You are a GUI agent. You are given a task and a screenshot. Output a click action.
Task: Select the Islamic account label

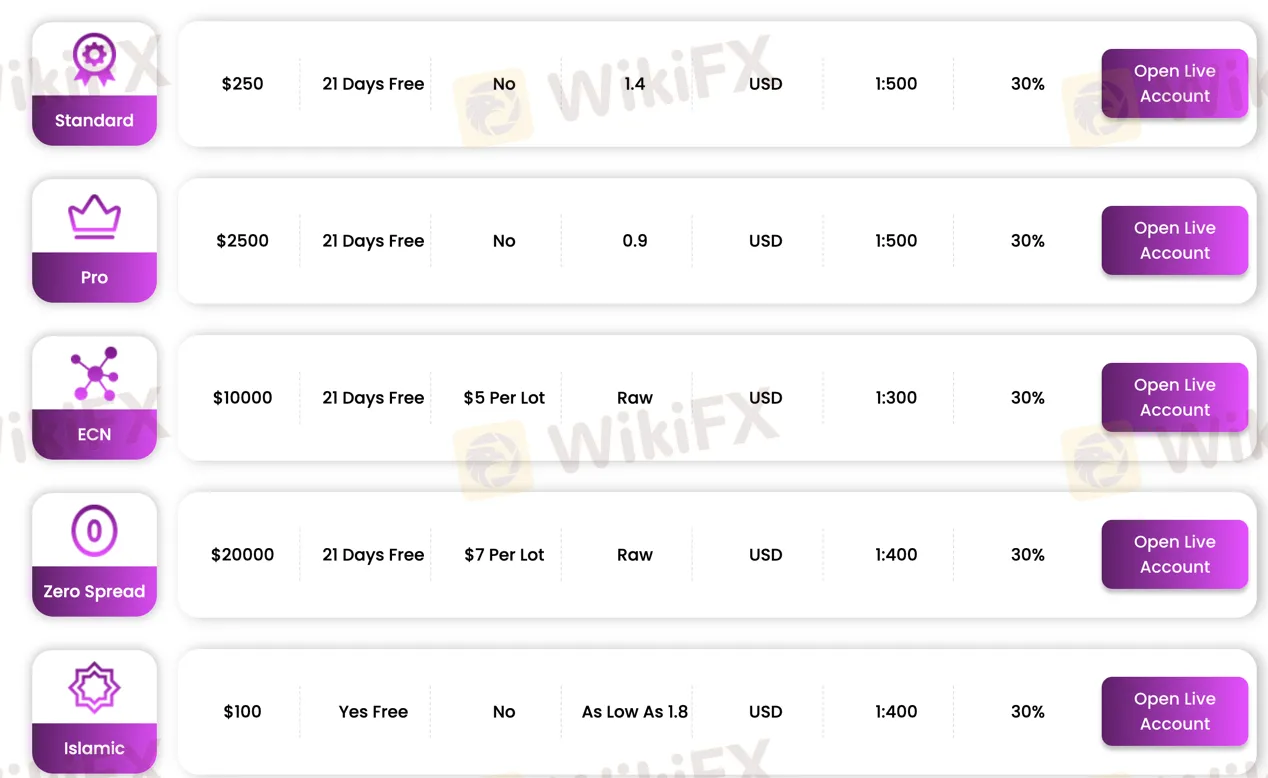pyautogui.click(x=94, y=749)
